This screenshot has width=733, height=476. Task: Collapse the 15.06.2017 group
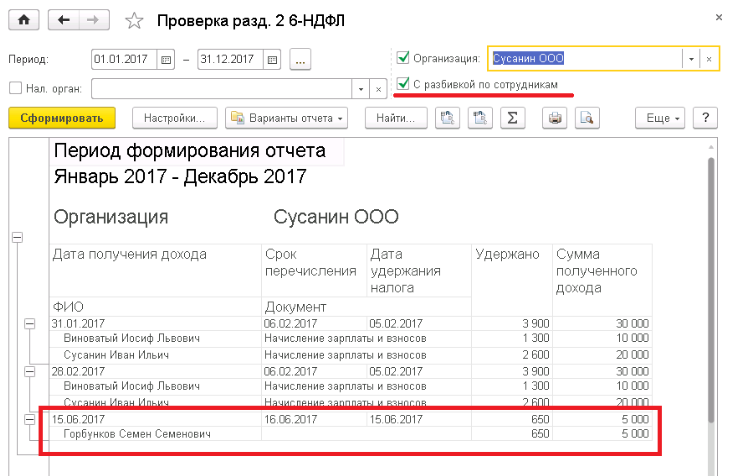pos(29,419)
